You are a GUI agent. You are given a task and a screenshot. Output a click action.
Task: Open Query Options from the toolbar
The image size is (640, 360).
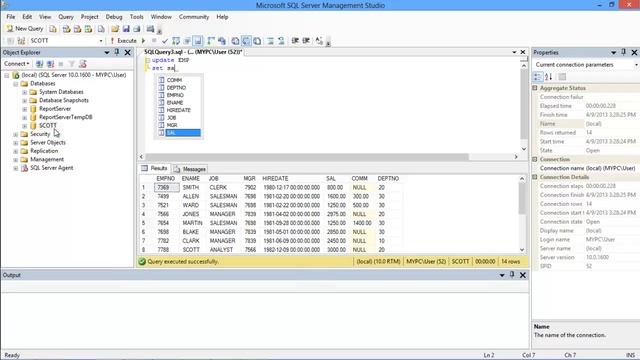(x=187, y=41)
